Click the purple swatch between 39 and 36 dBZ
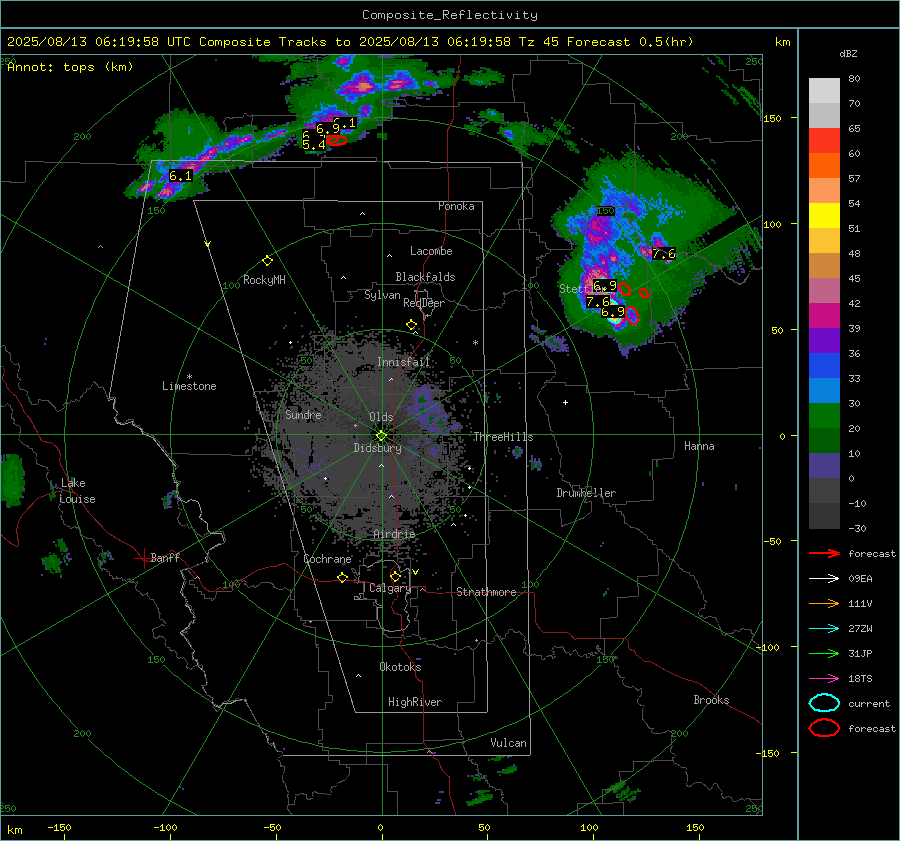 pos(824,340)
